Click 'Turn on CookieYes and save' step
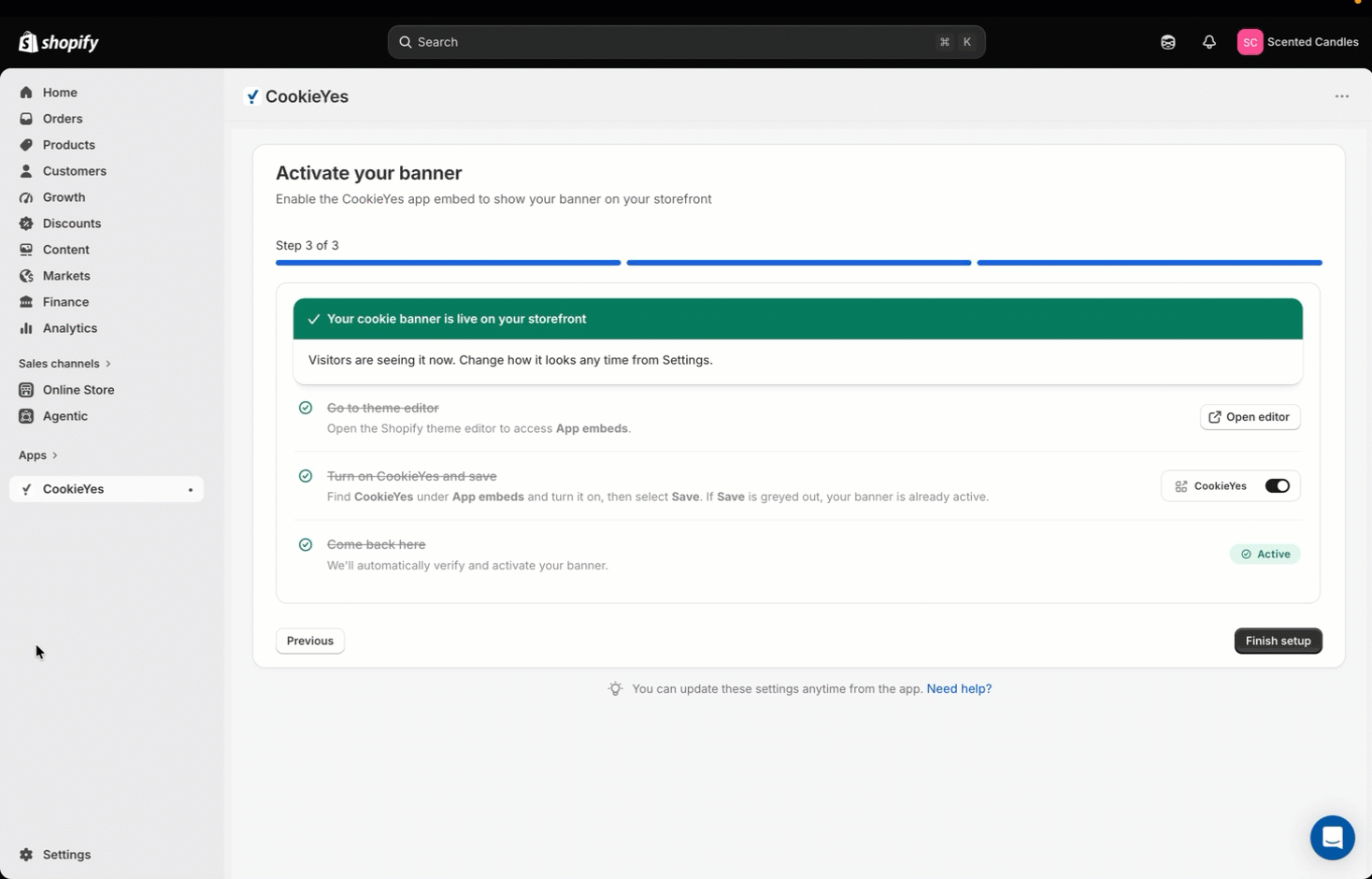 (412, 476)
